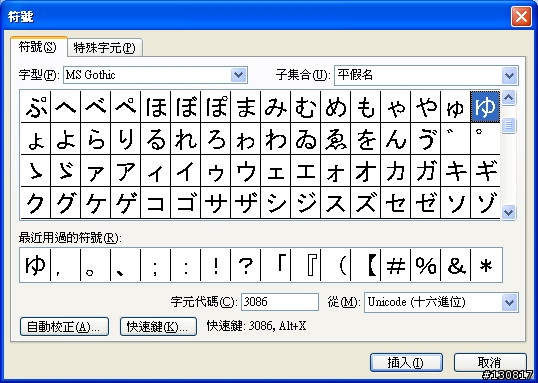Image resolution: width=538 pixels, height=383 pixels.
Task: Select the * symbol in recently used symbols
Action: pyautogui.click(x=486, y=265)
